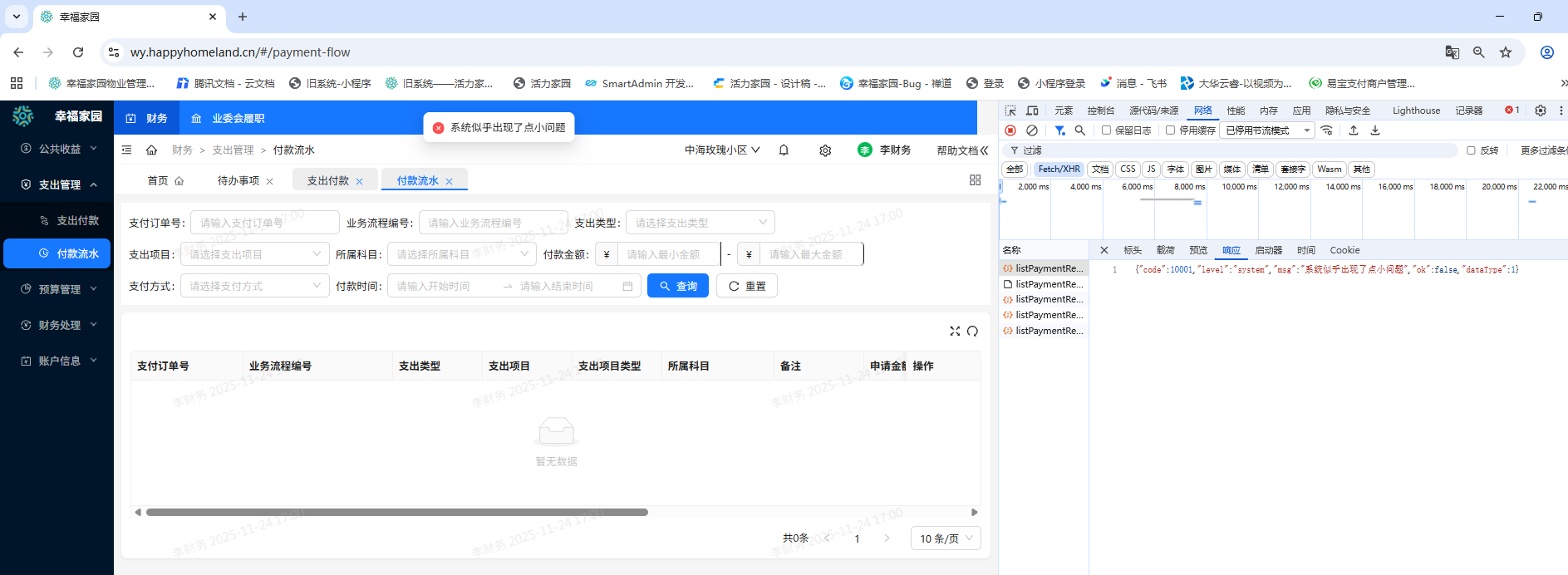Open the 标头 tab in request details
Screen dimensions: 1568x575
(x=1133, y=250)
